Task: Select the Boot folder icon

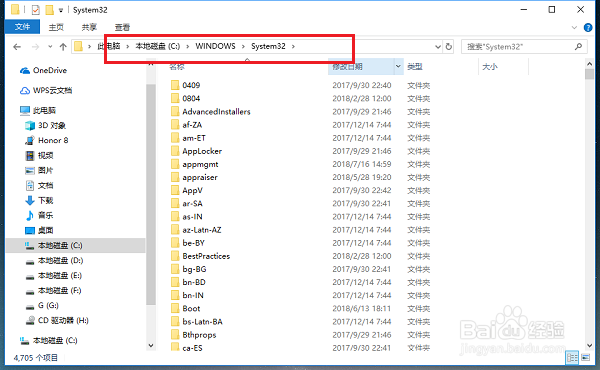Action: (x=175, y=308)
